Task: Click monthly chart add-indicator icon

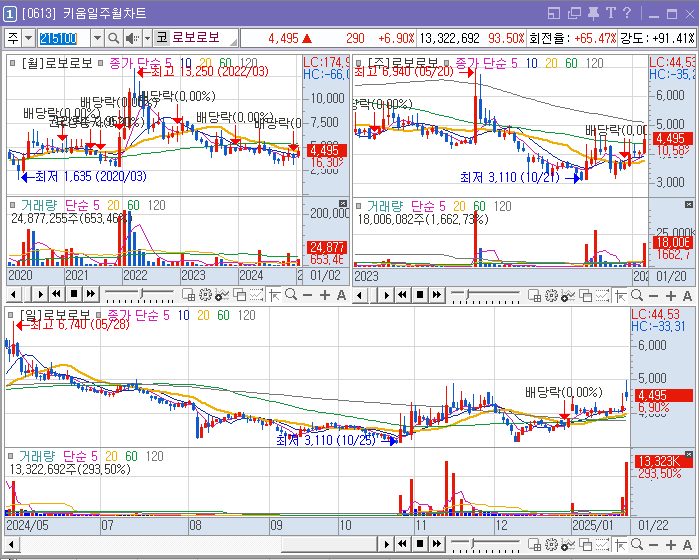Action: 222,295
